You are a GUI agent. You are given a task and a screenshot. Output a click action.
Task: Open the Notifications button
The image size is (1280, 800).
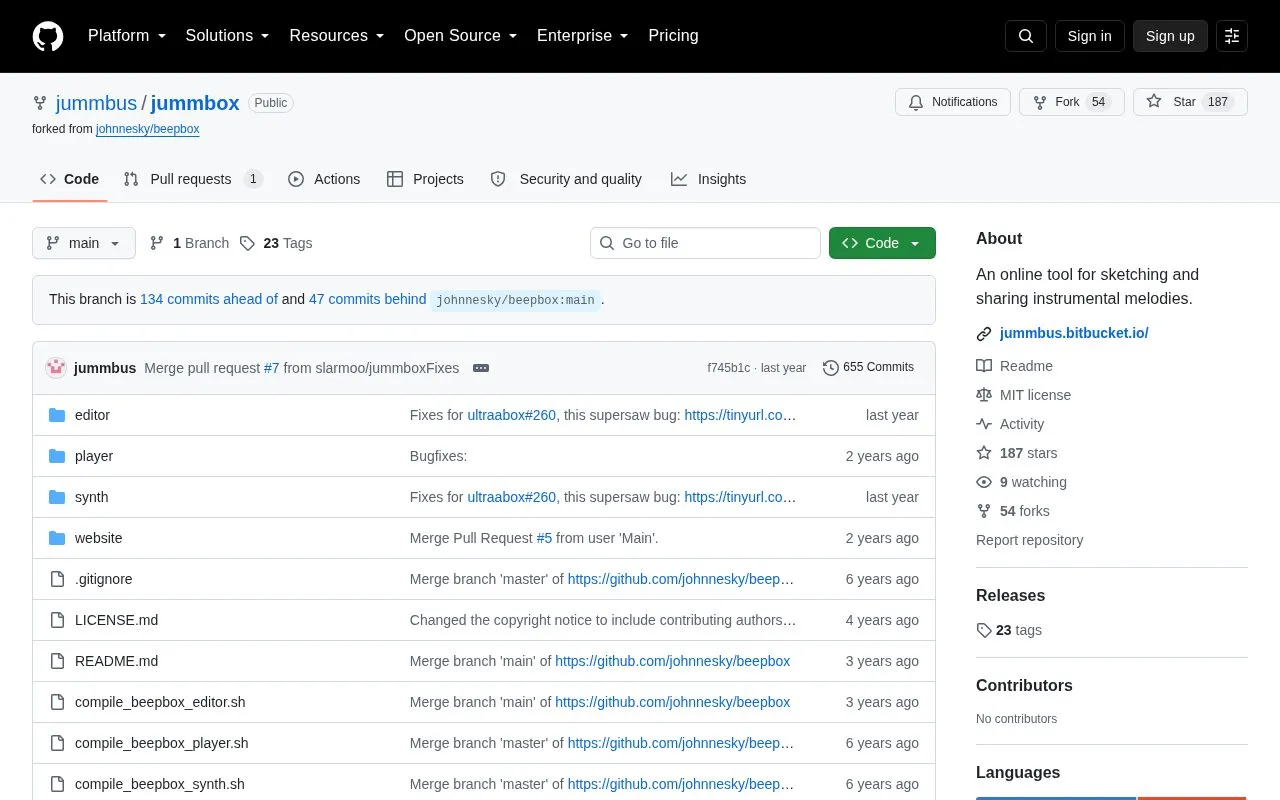tap(953, 102)
